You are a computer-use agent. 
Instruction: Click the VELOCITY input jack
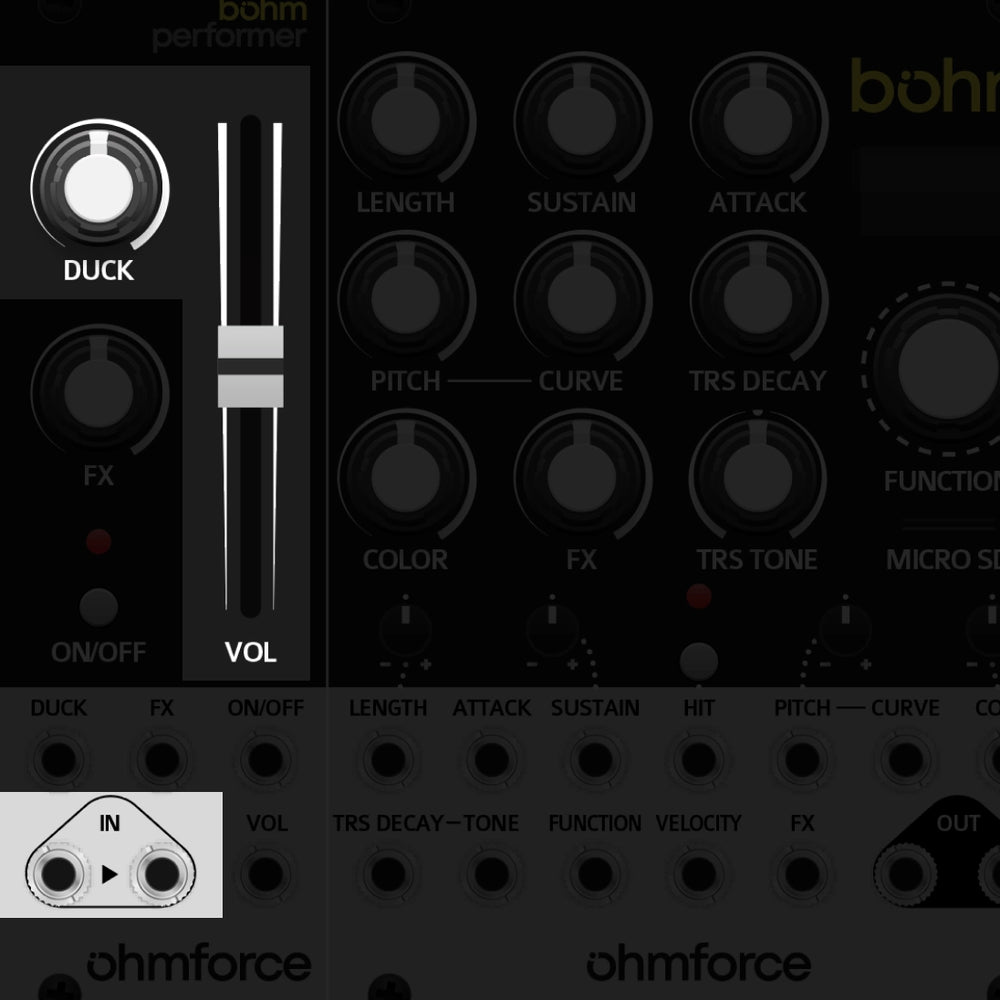pos(698,875)
